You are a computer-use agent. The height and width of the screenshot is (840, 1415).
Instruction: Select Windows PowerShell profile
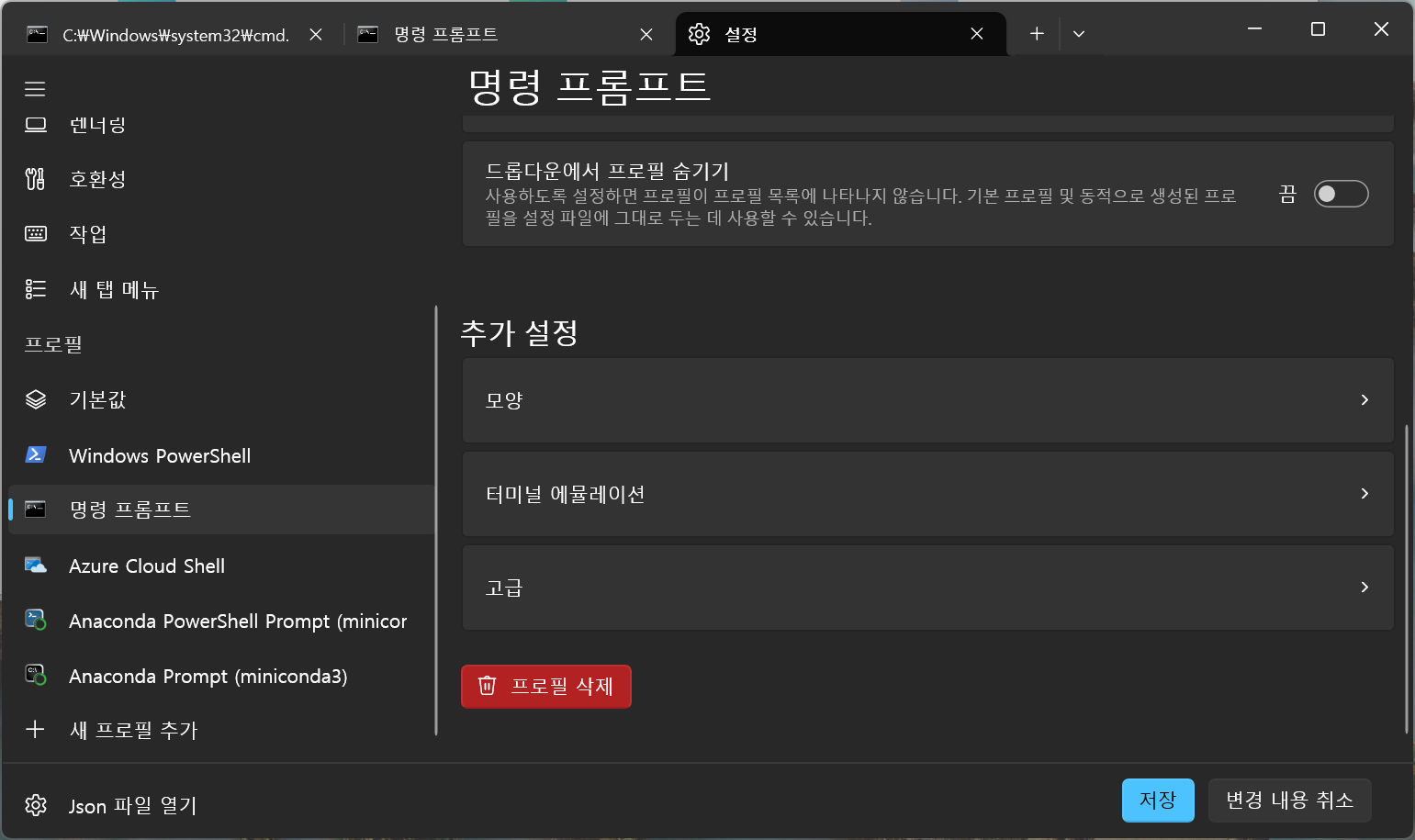[x=220, y=455]
